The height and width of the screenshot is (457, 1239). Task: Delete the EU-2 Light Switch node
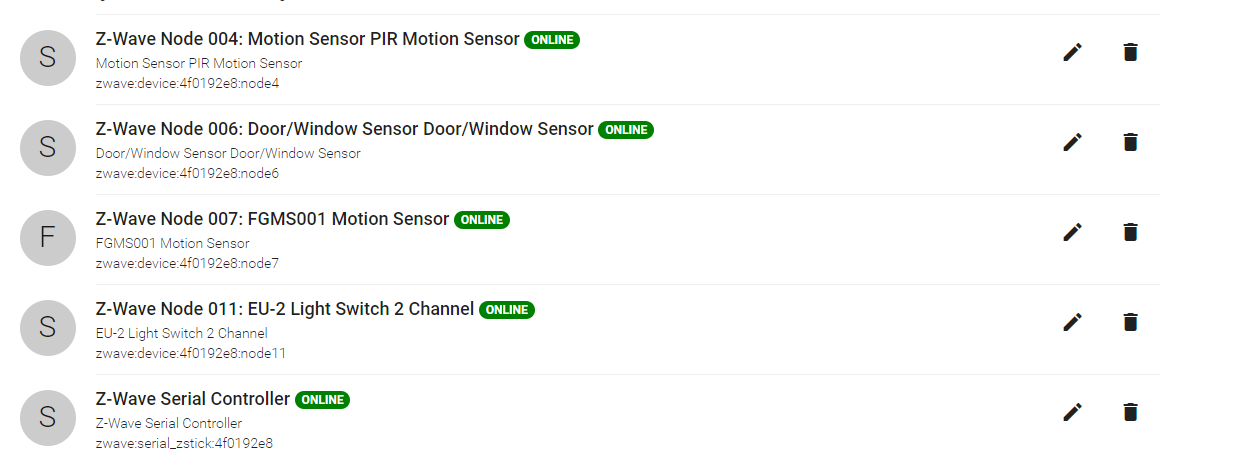[x=1130, y=322]
